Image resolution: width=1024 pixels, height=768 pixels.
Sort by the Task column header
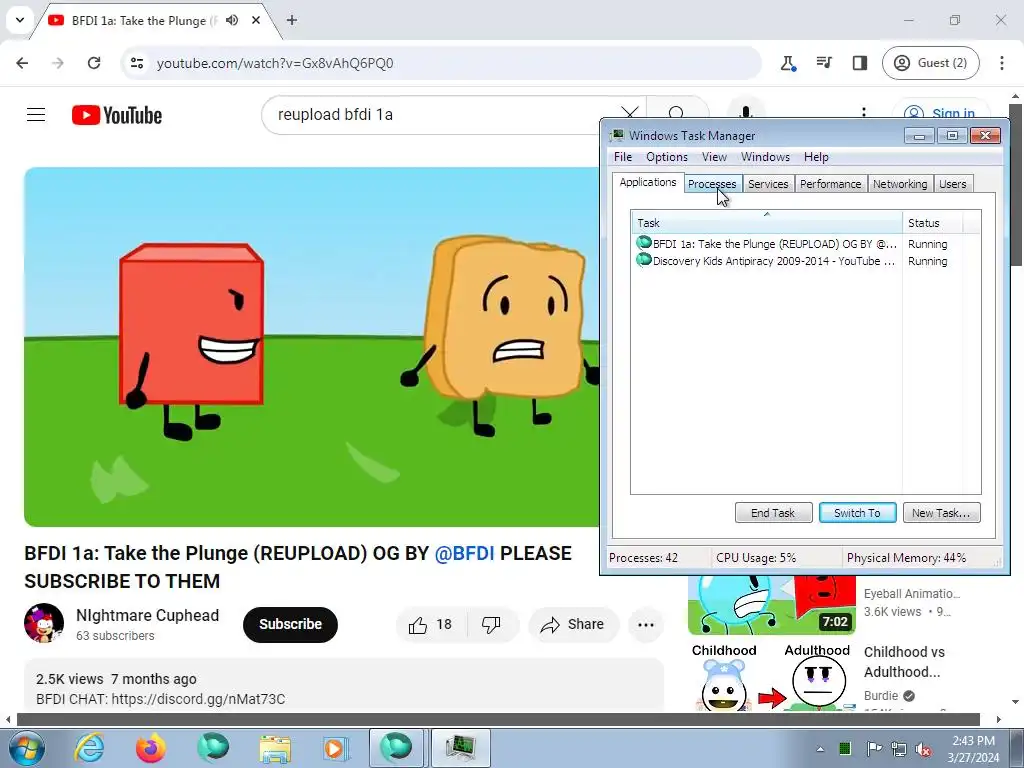coord(767,223)
